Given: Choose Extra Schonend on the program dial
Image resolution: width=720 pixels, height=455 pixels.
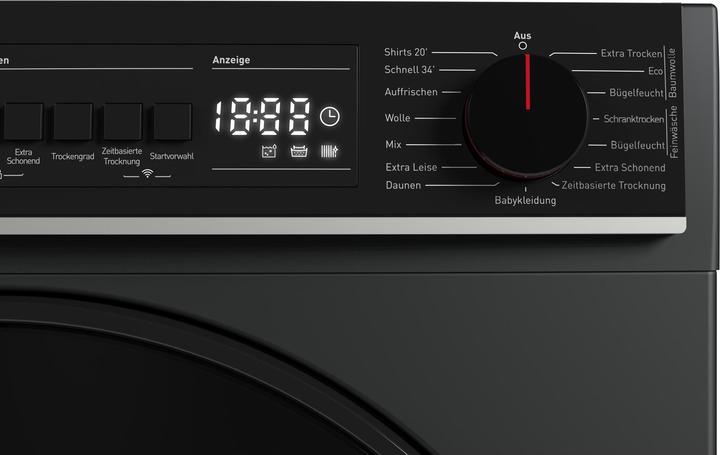Looking at the screenshot, I should (630, 168).
